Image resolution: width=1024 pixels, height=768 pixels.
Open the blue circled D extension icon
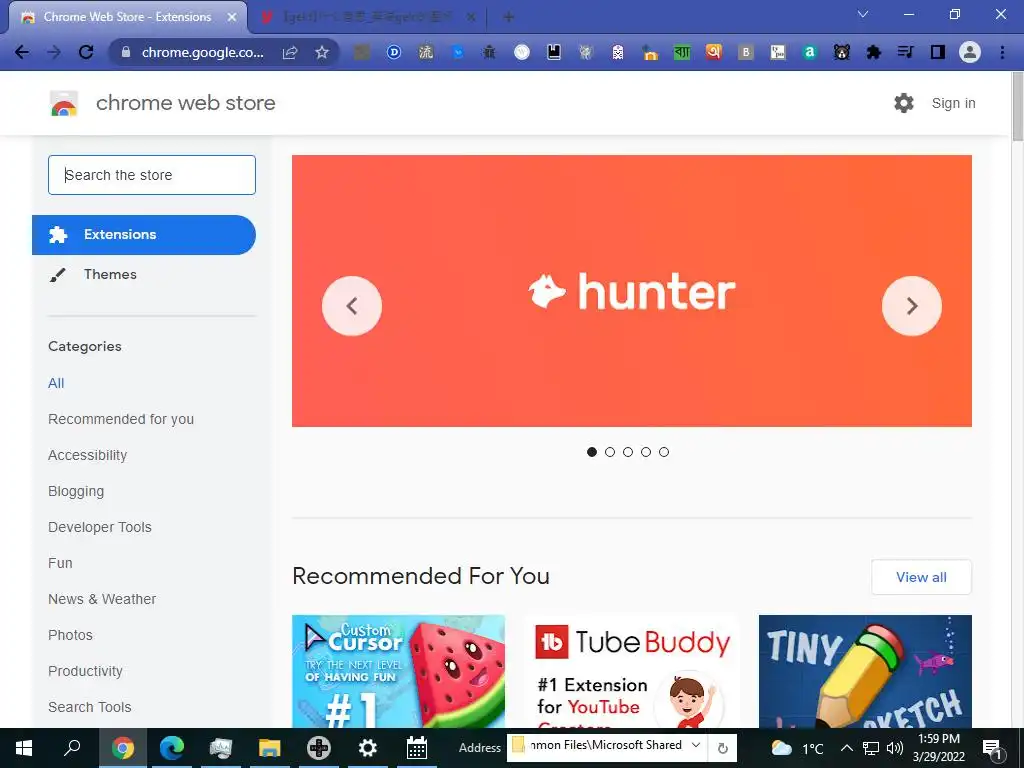(394, 52)
